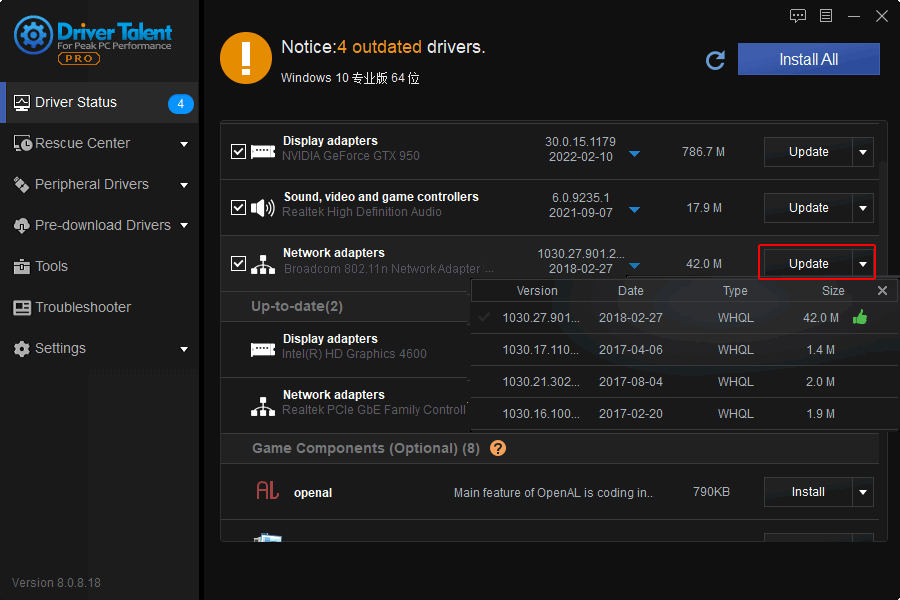This screenshot has height=600, width=900.
Task: Click the Version column header in popup
Action: (x=537, y=291)
